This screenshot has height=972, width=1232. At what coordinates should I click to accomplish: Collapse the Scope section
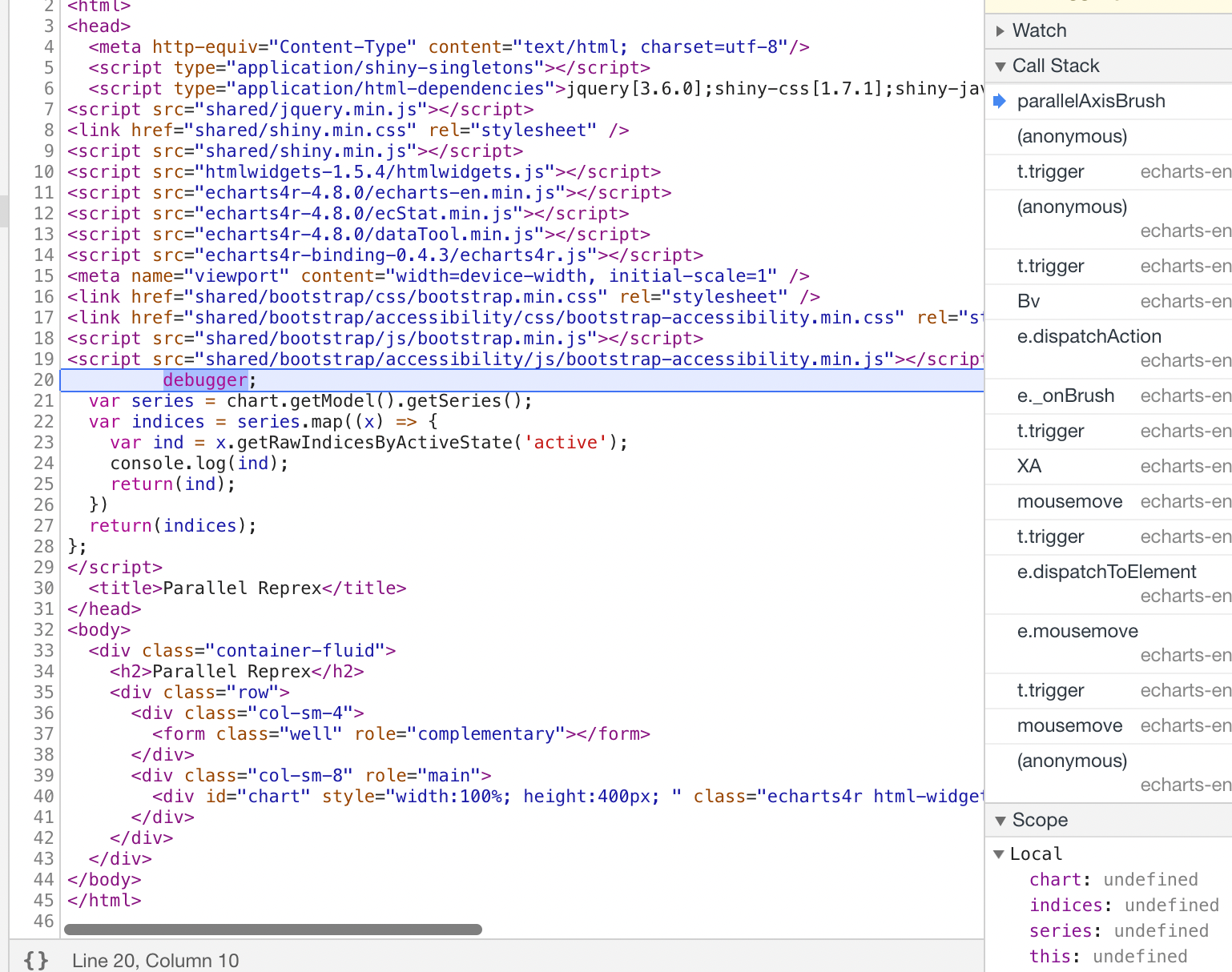coord(1000,820)
